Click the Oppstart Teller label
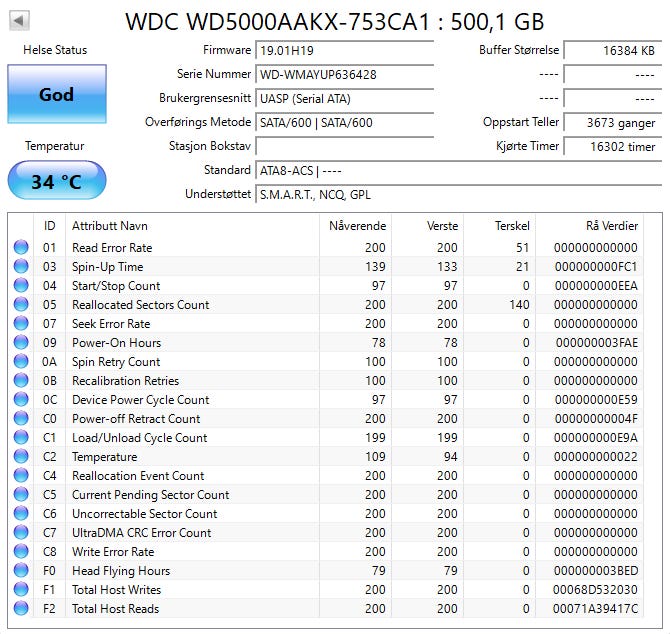The height and width of the screenshot is (634, 670). tap(521, 122)
